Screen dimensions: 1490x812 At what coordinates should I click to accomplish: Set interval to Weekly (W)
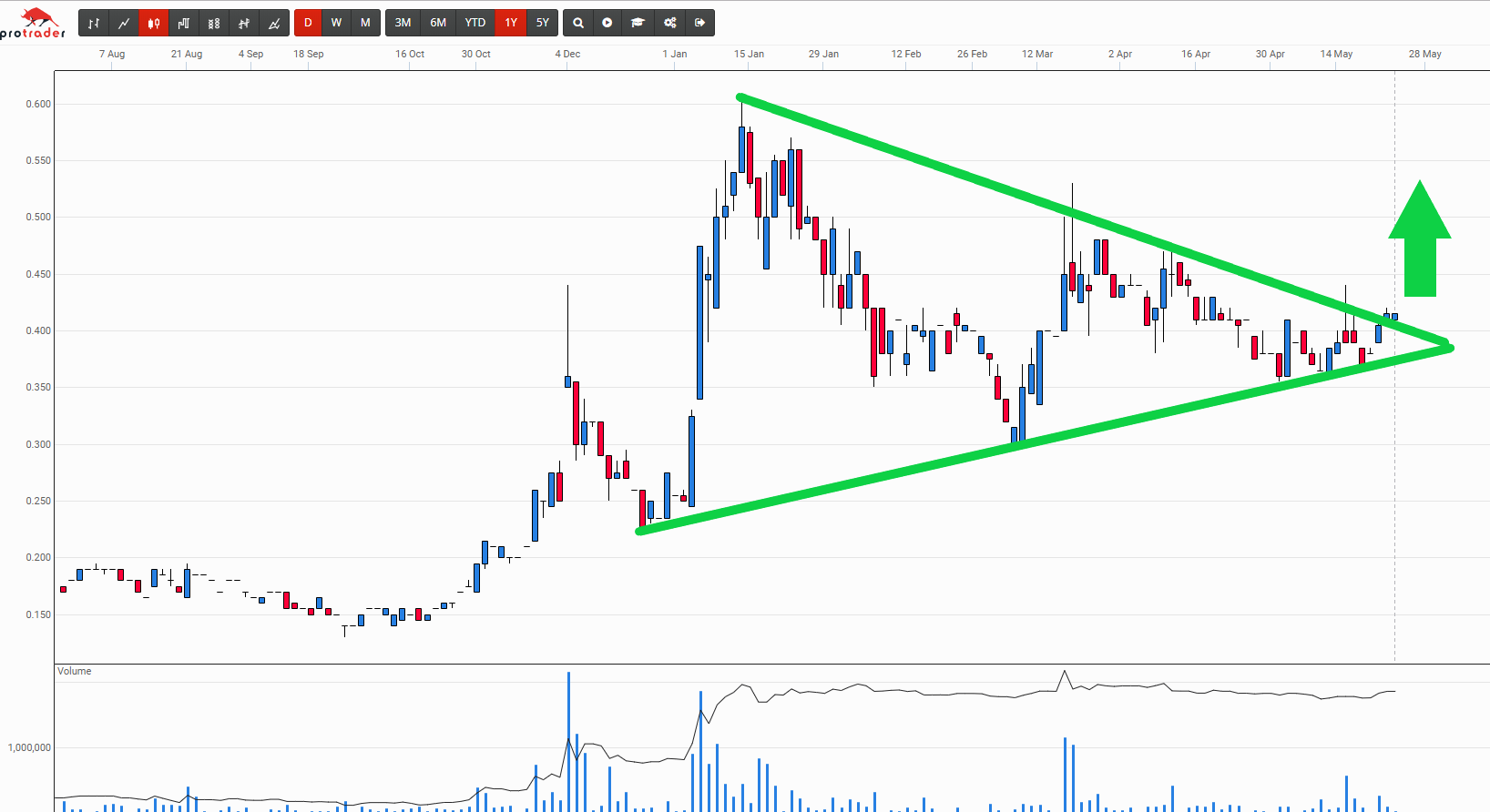click(x=336, y=23)
